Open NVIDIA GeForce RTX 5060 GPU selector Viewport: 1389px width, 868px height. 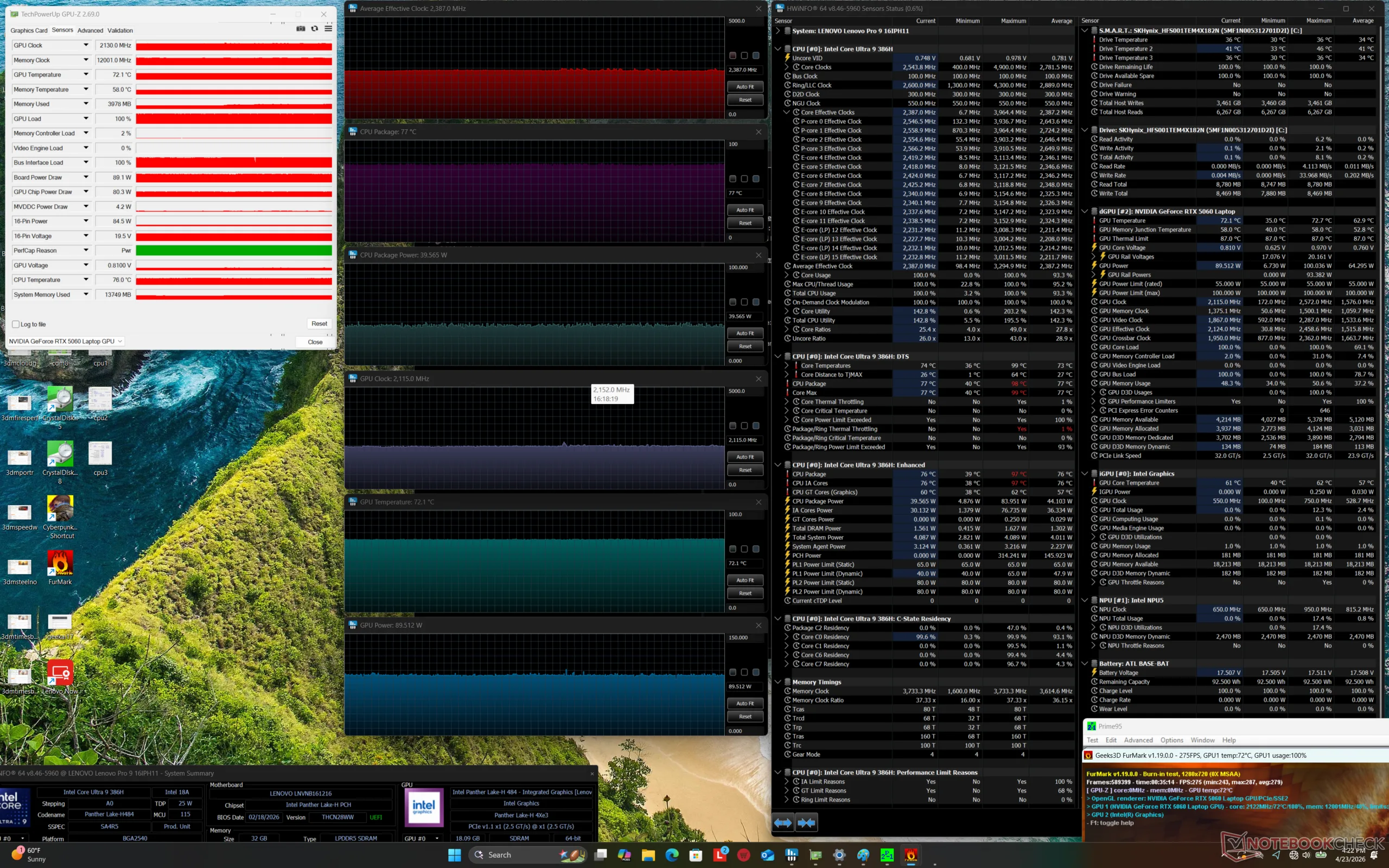click(x=66, y=341)
